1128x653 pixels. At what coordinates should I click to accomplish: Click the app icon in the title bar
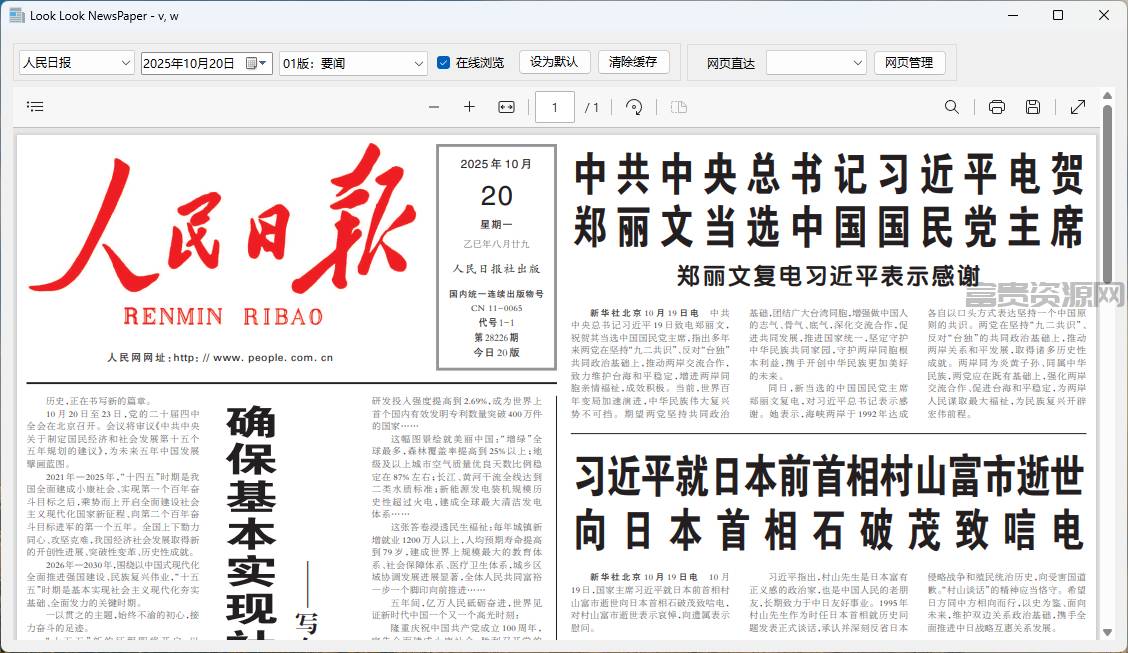(x=17, y=15)
